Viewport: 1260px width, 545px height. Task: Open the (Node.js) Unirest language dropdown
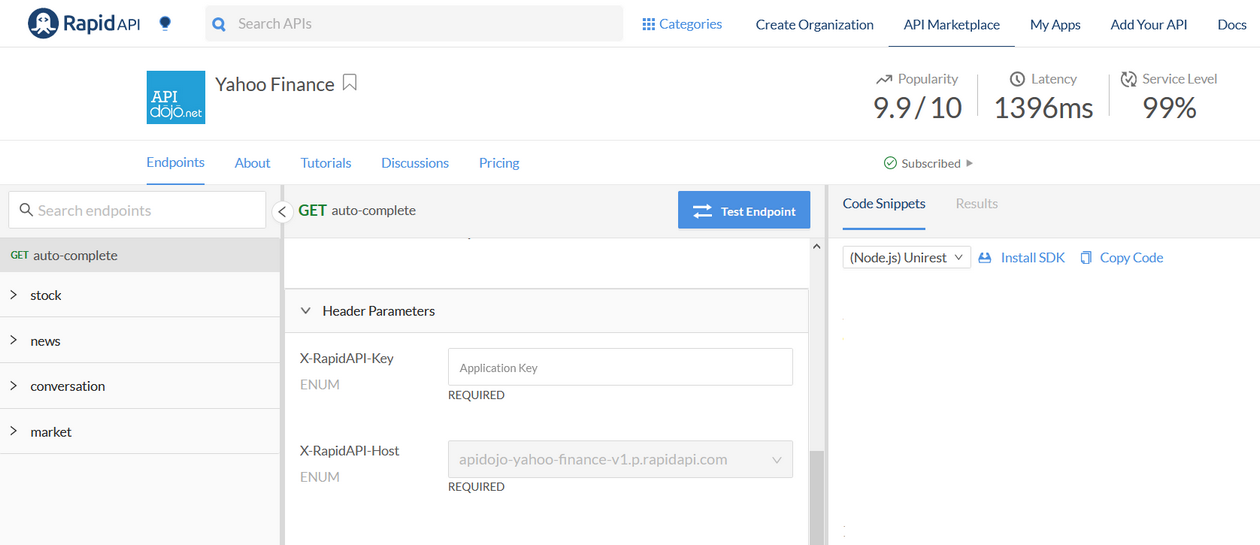point(906,258)
